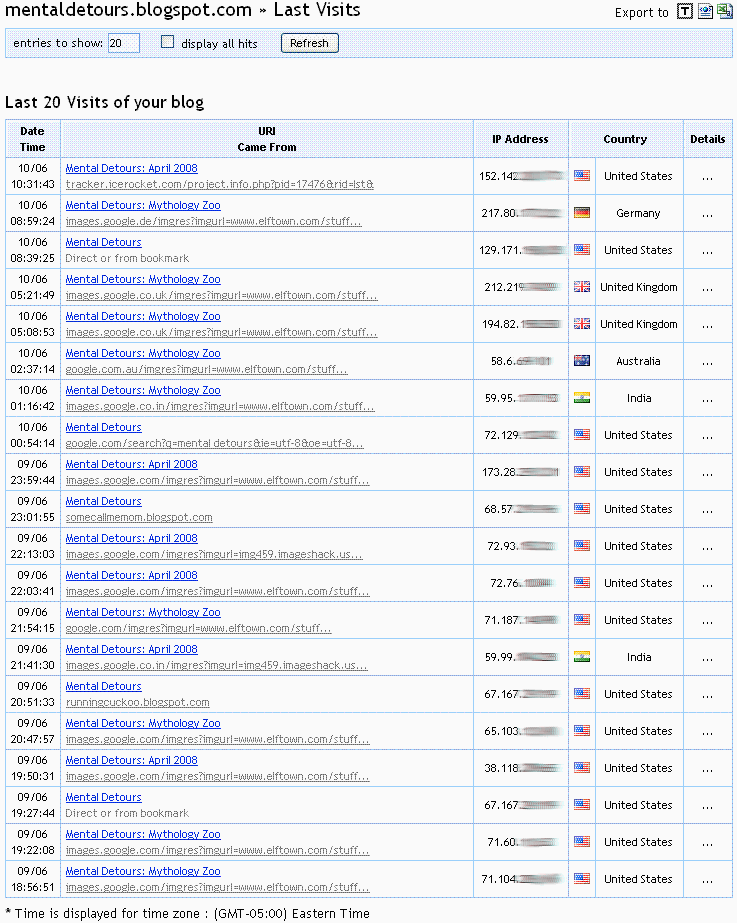Open the images.google.de referrer link
Viewport: 737px width, 923px height.
pyautogui.click(x=214, y=221)
